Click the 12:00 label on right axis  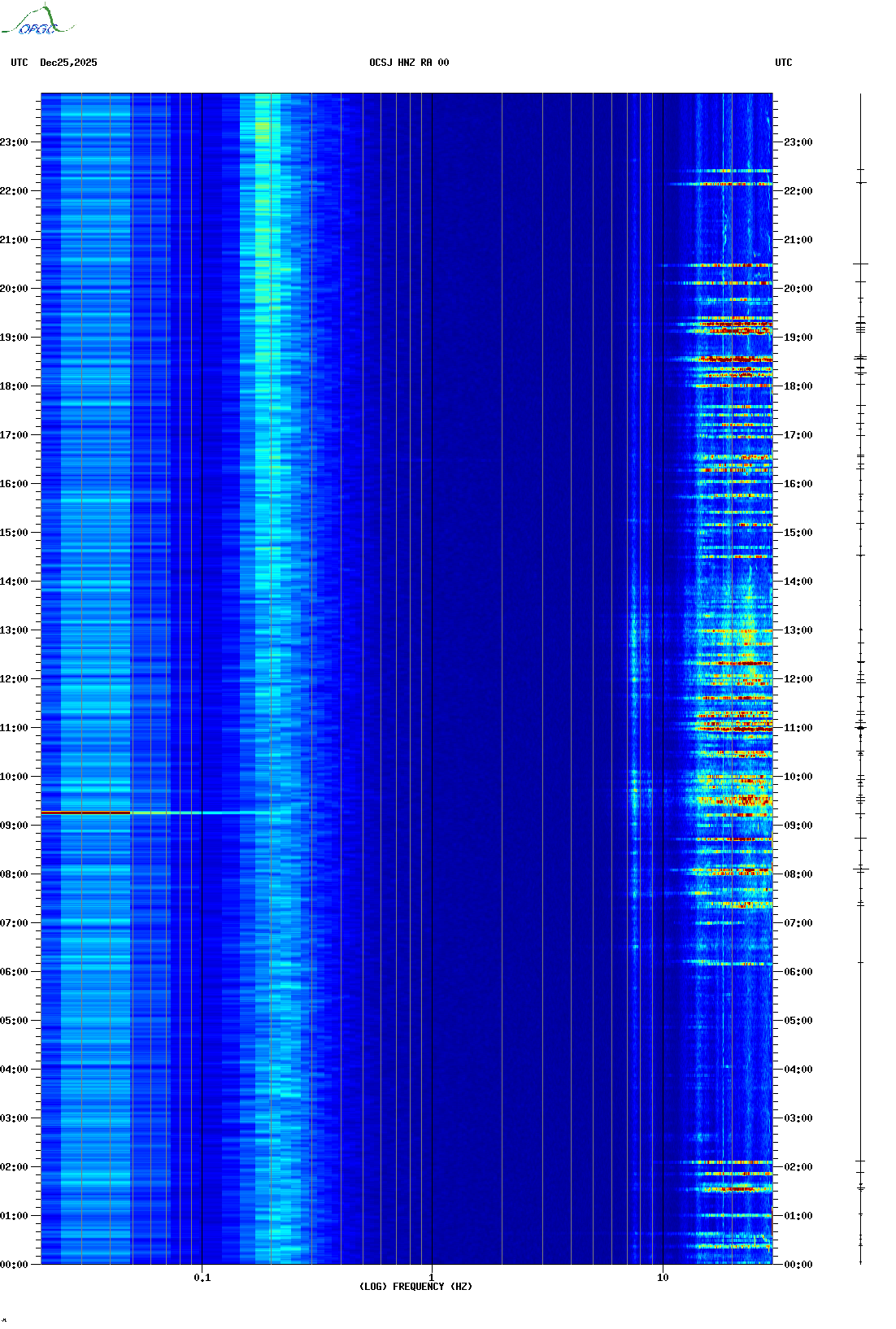pyautogui.click(x=798, y=679)
